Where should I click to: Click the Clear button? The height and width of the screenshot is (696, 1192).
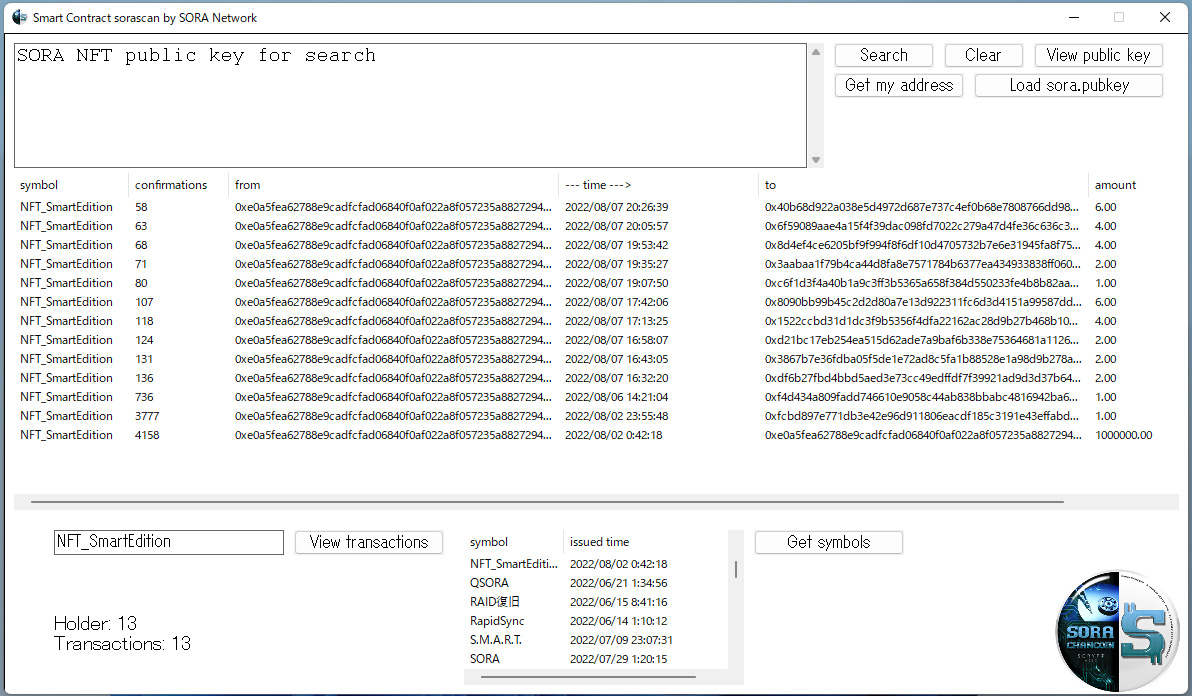(983, 55)
